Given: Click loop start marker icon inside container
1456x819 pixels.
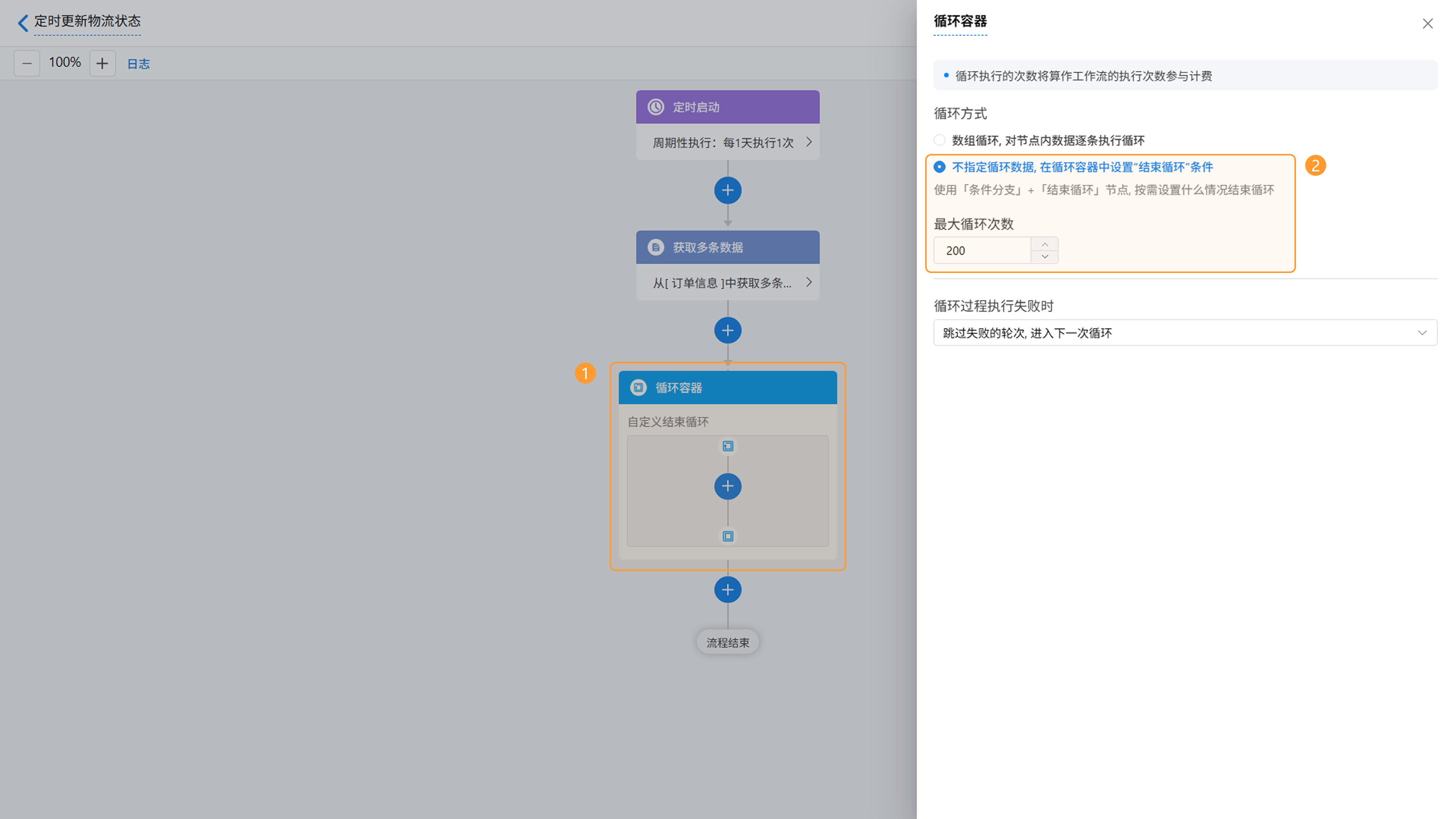Looking at the screenshot, I should point(728,447).
